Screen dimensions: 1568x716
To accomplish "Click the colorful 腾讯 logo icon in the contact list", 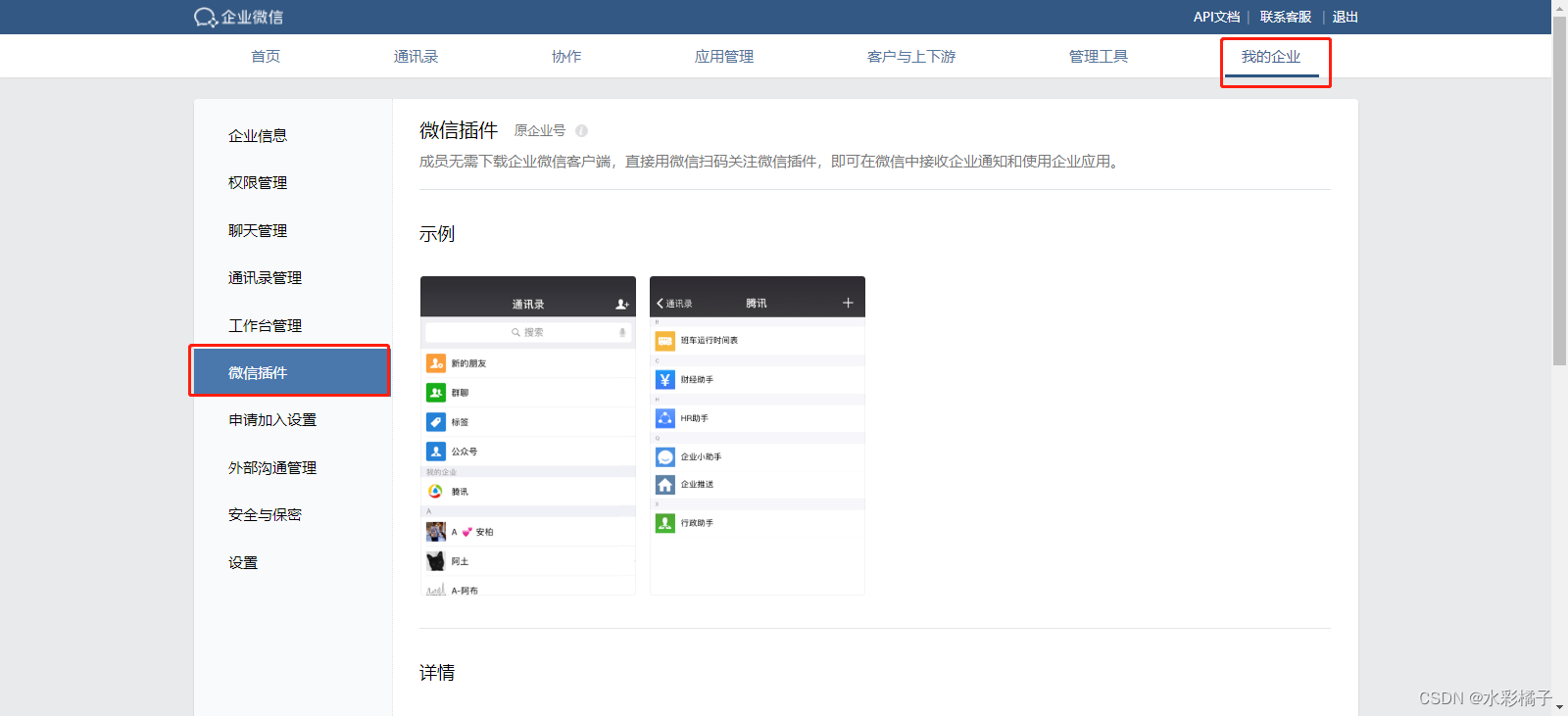I will (x=436, y=492).
